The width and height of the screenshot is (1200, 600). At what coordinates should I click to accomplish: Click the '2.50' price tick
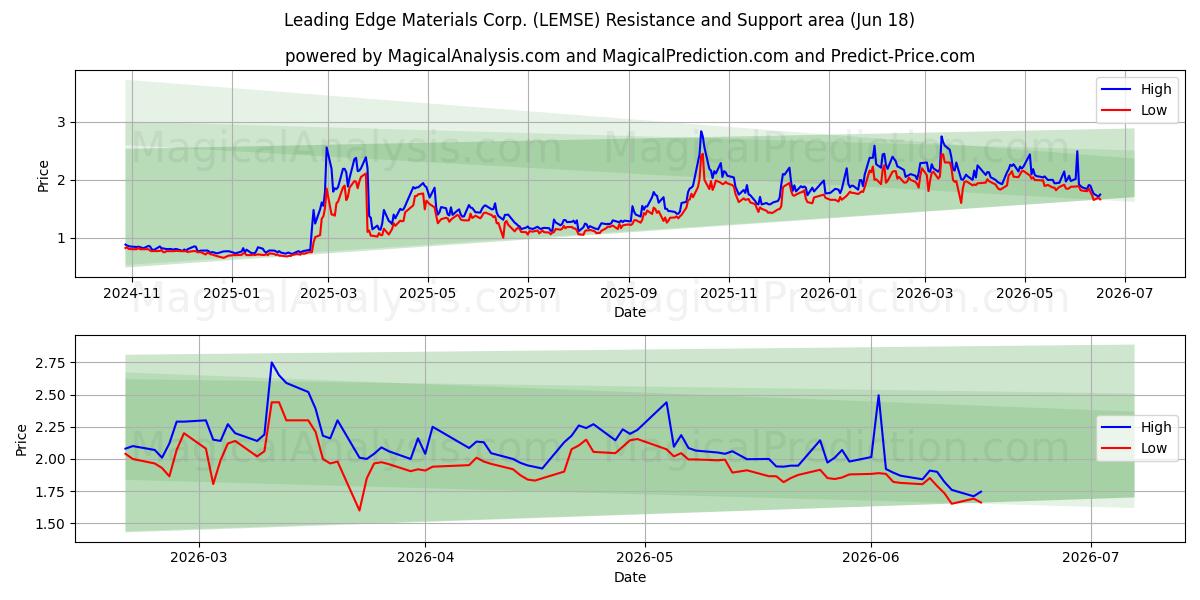coord(49,395)
